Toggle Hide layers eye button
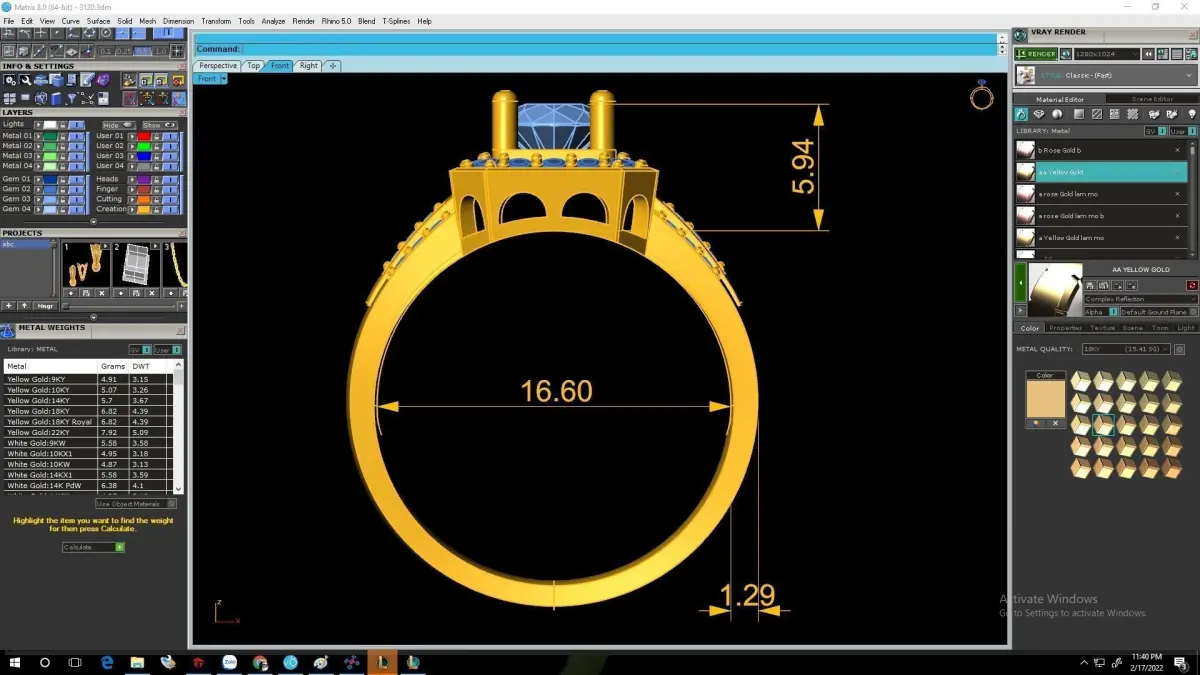The image size is (1200, 675). point(119,125)
